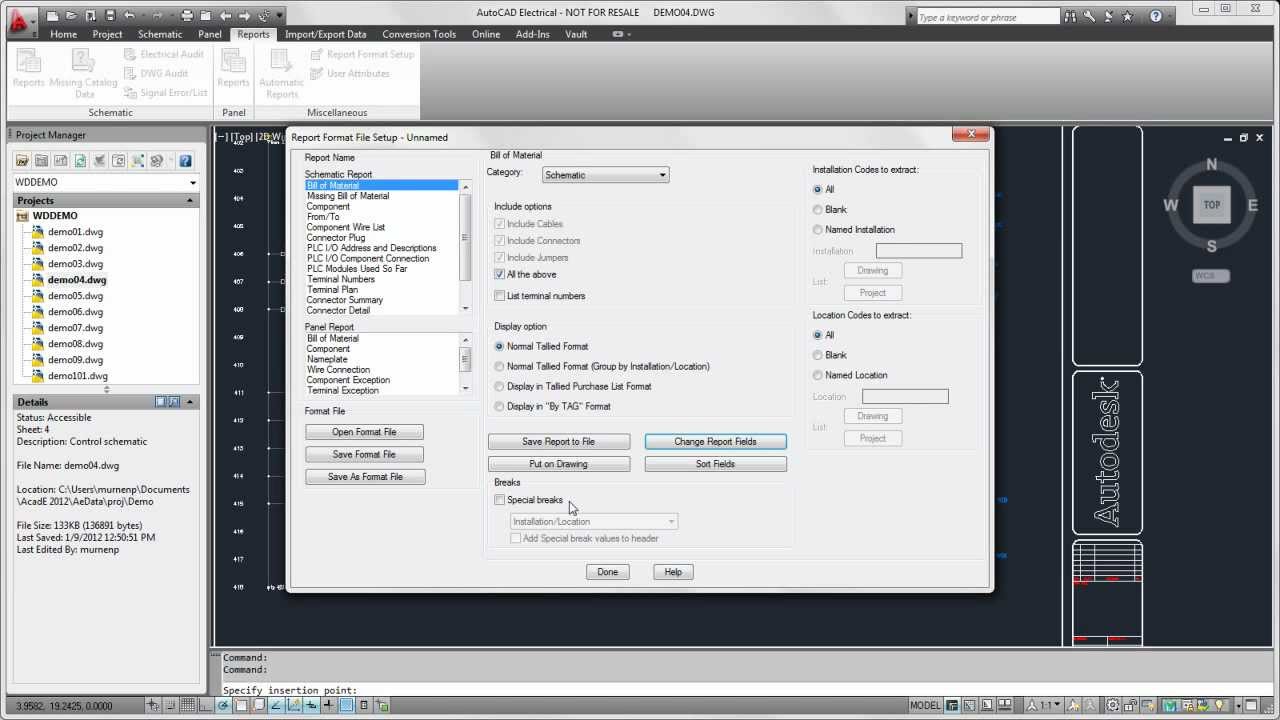Open the Category Schematic dropdown
Image resolution: width=1280 pixels, height=720 pixels.
point(605,175)
